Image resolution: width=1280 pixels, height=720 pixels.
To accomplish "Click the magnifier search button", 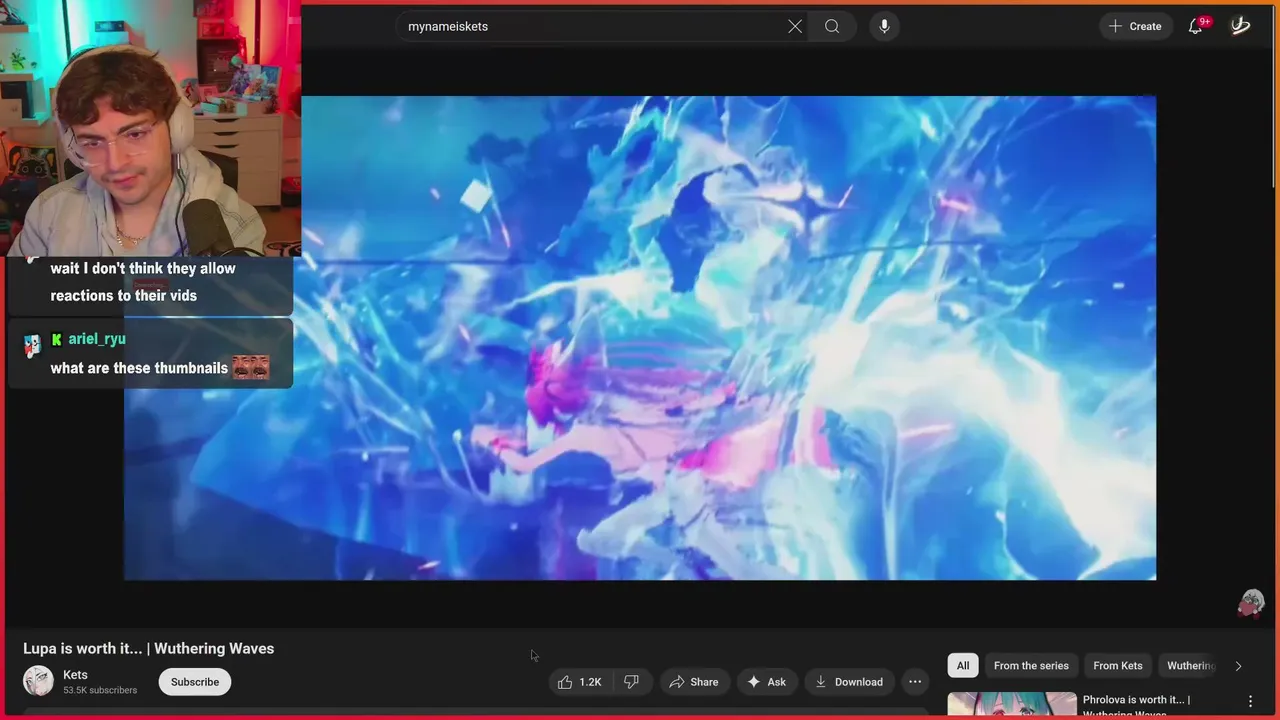I will tap(832, 26).
